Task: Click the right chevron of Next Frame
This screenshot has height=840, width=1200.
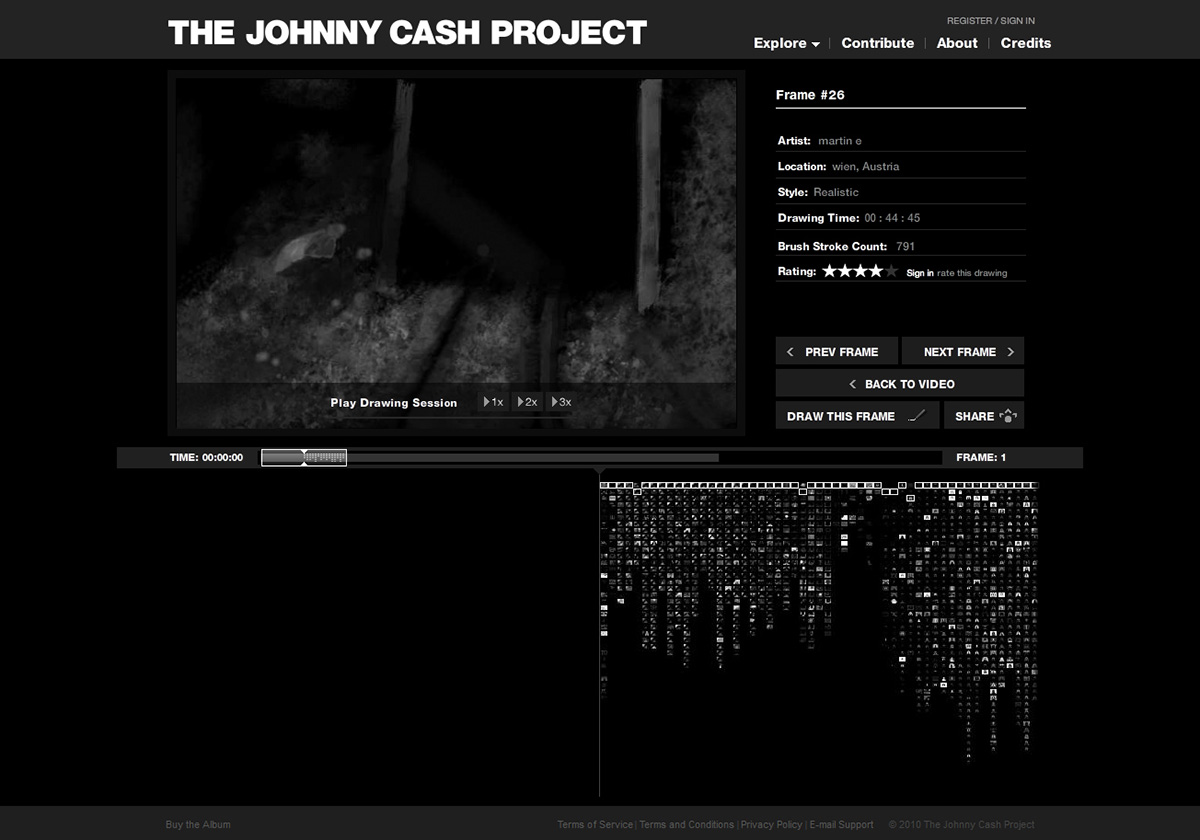Action: [x=1010, y=352]
